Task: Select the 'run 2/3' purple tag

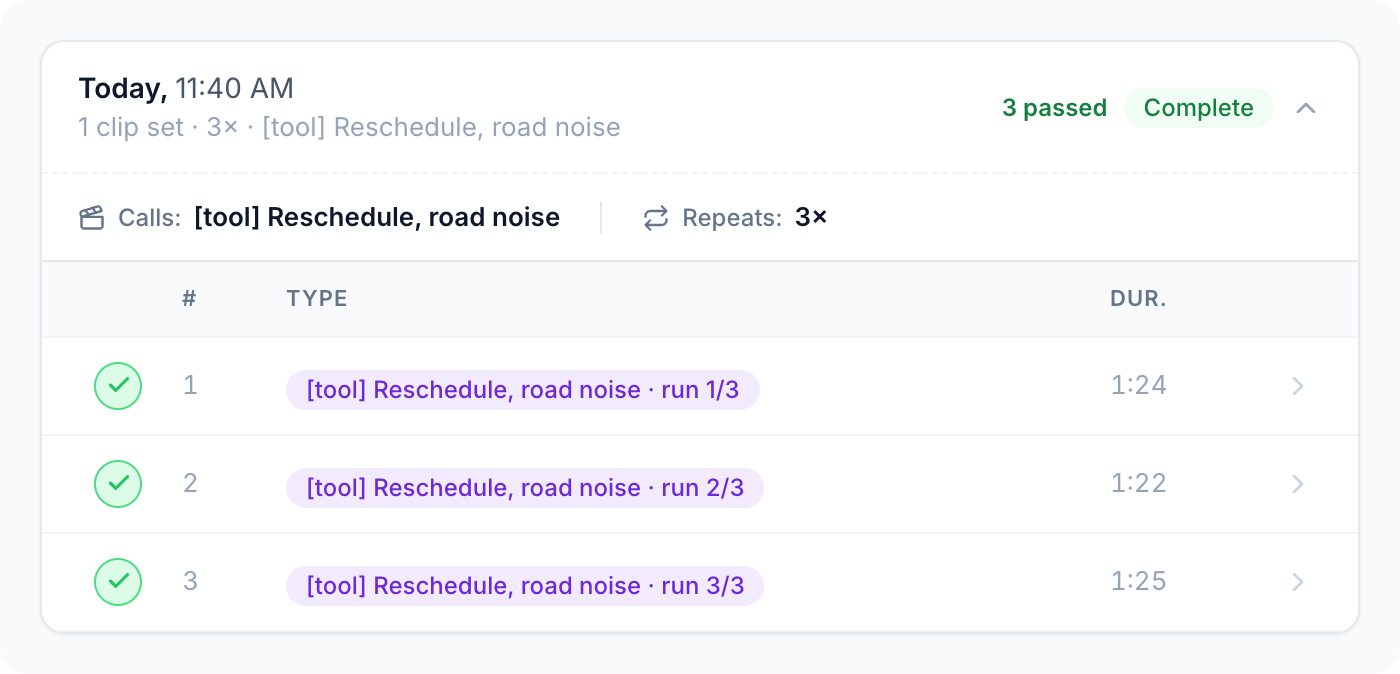Action: pos(525,488)
